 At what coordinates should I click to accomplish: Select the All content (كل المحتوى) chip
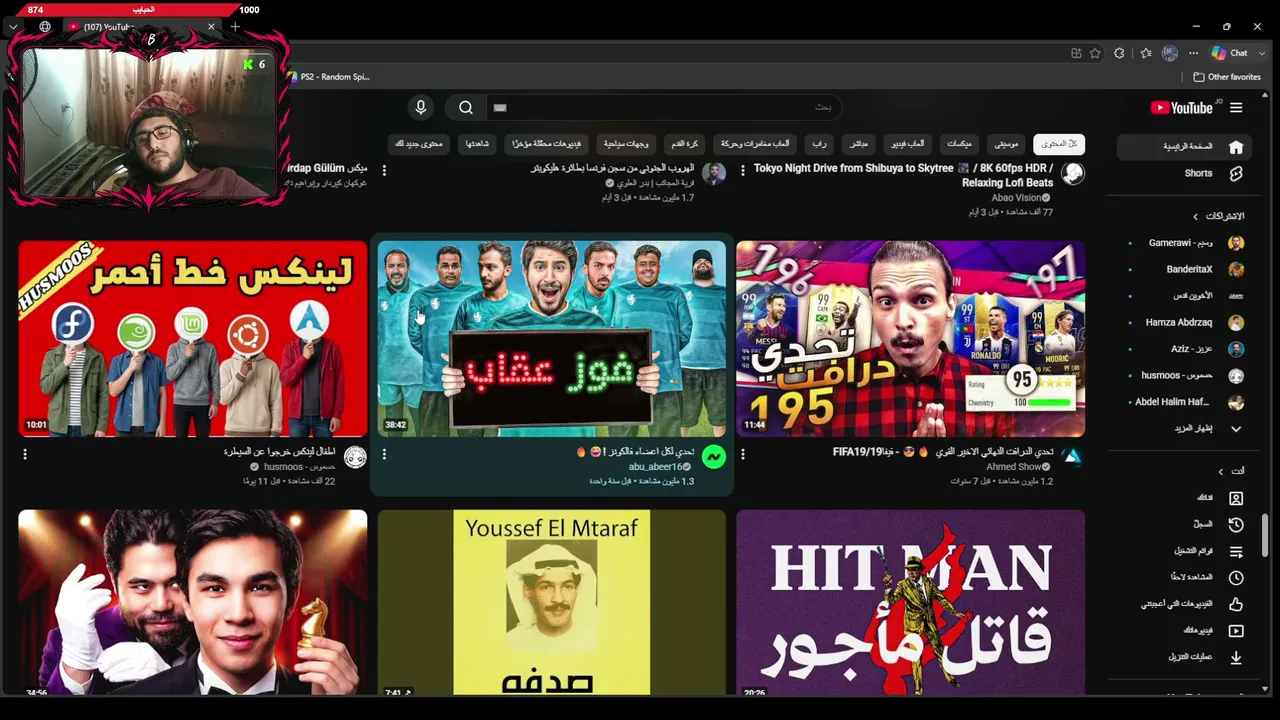1059,144
